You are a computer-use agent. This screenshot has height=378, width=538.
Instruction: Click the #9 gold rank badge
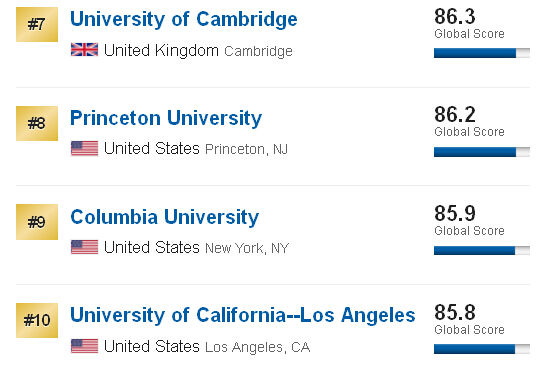pos(37,222)
